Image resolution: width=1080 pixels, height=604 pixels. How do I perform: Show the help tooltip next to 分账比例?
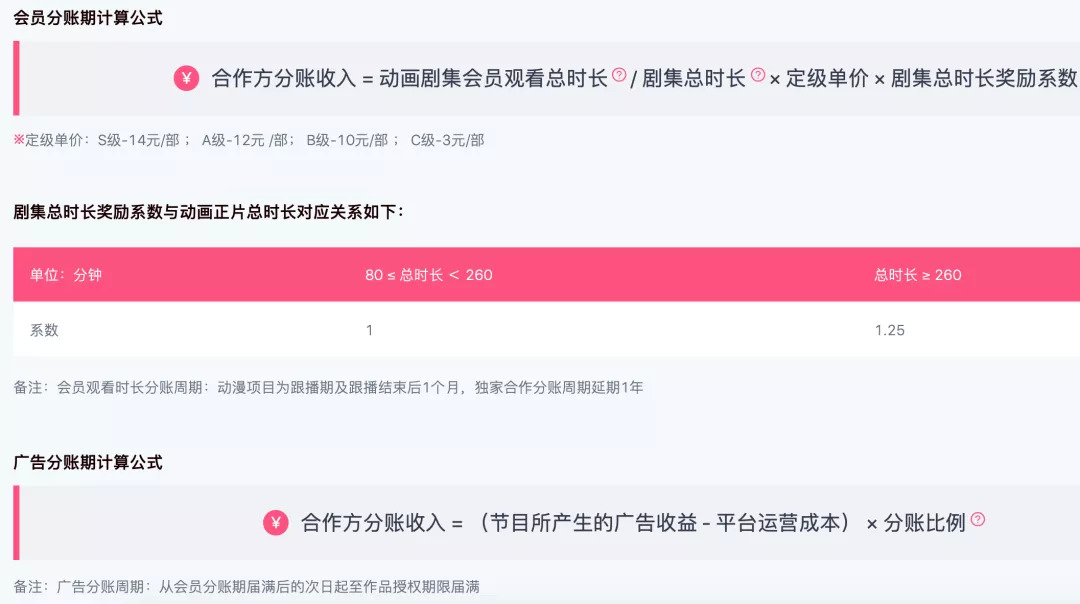tap(978, 519)
